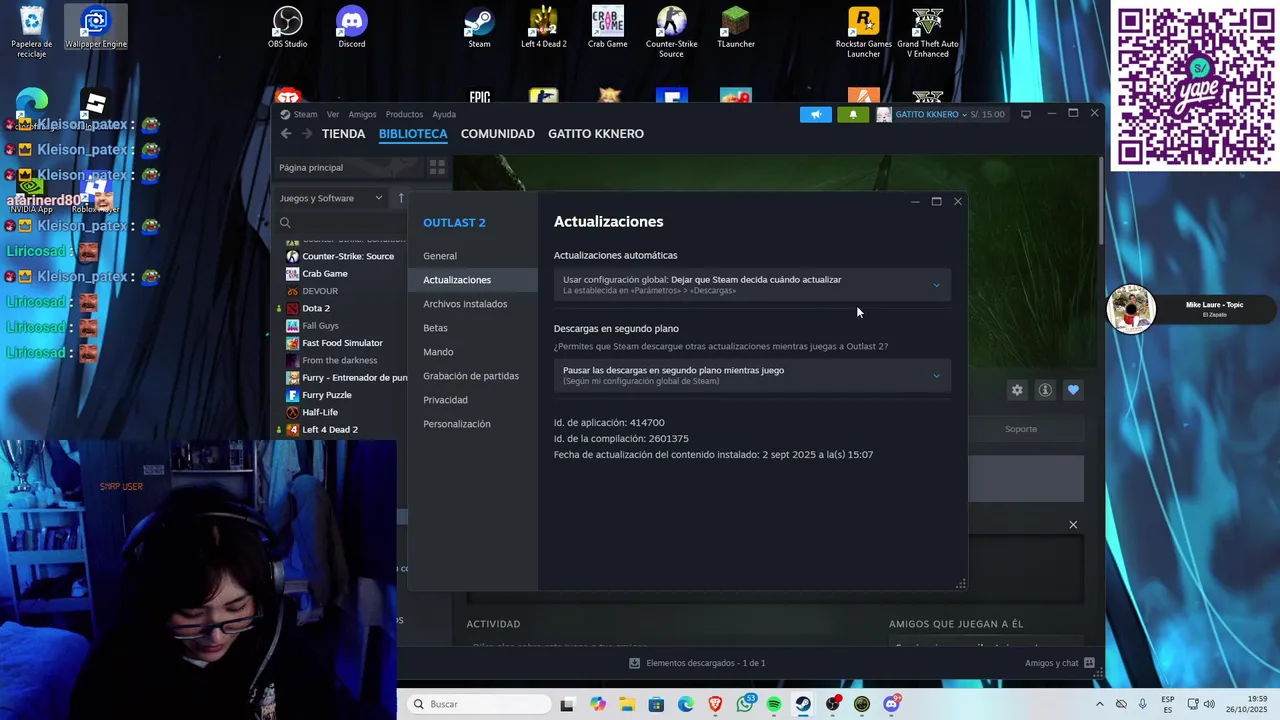Select Fast Food Simulator in library list
Image resolution: width=1280 pixels, height=720 pixels.
(x=342, y=343)
